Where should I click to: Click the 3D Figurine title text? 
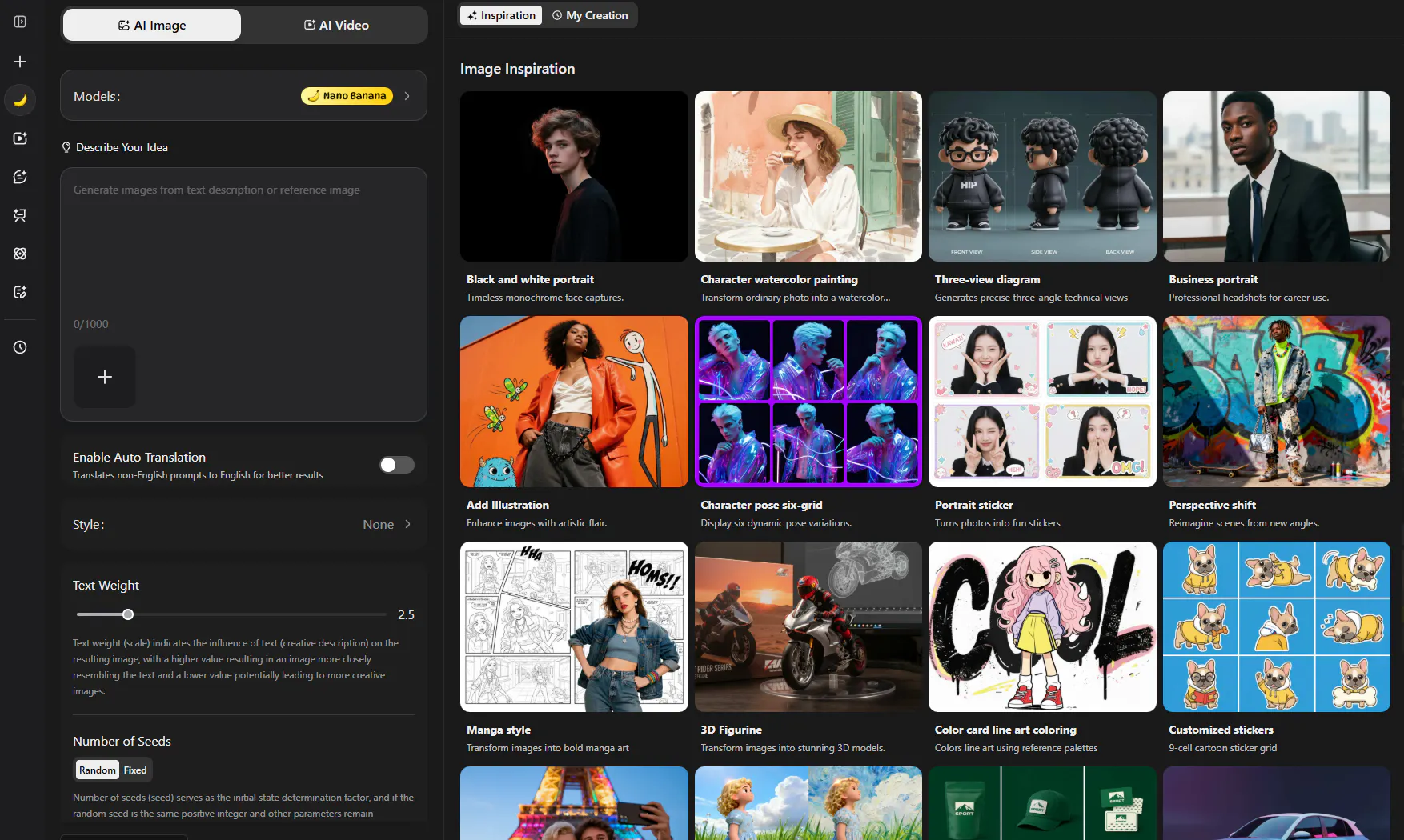pos(731,730)
